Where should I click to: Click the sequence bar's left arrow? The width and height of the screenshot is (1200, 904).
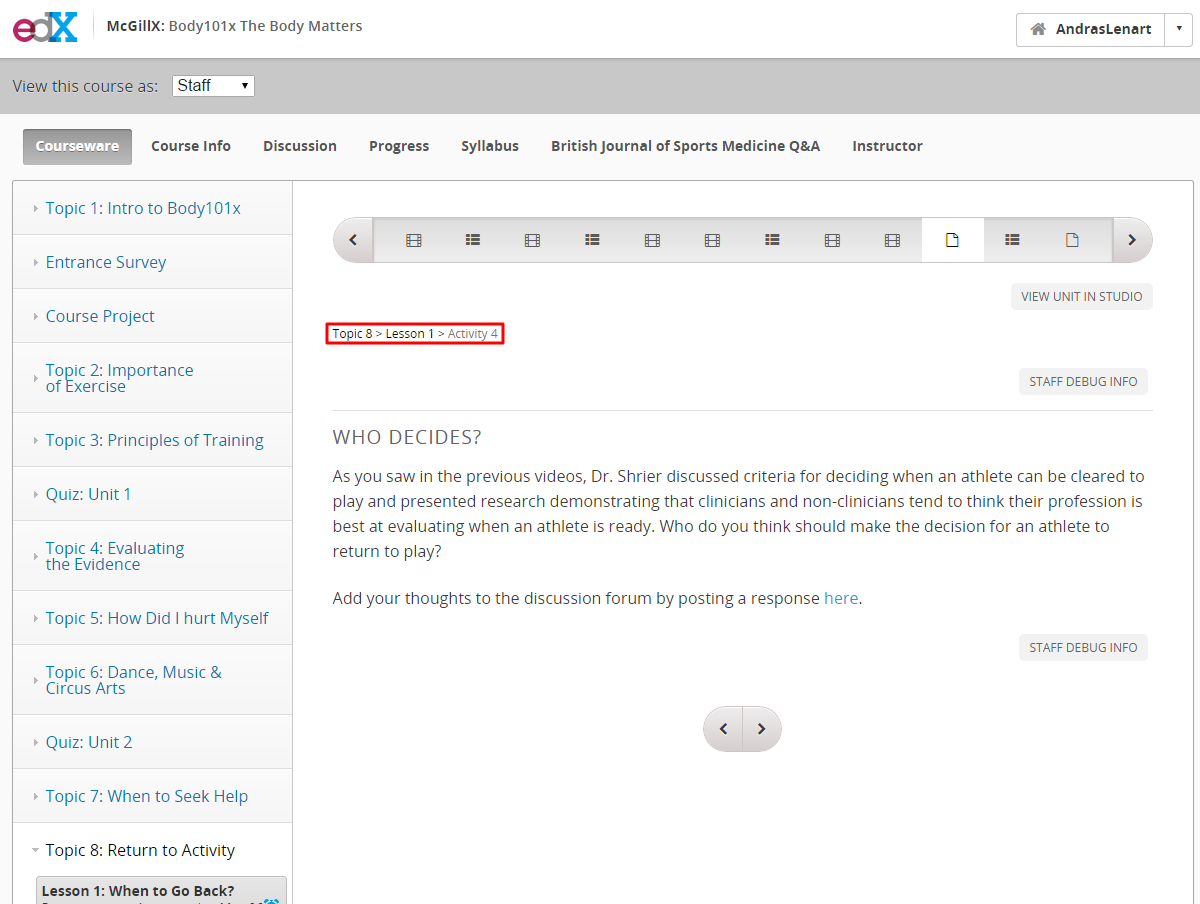tap(353, 240)
